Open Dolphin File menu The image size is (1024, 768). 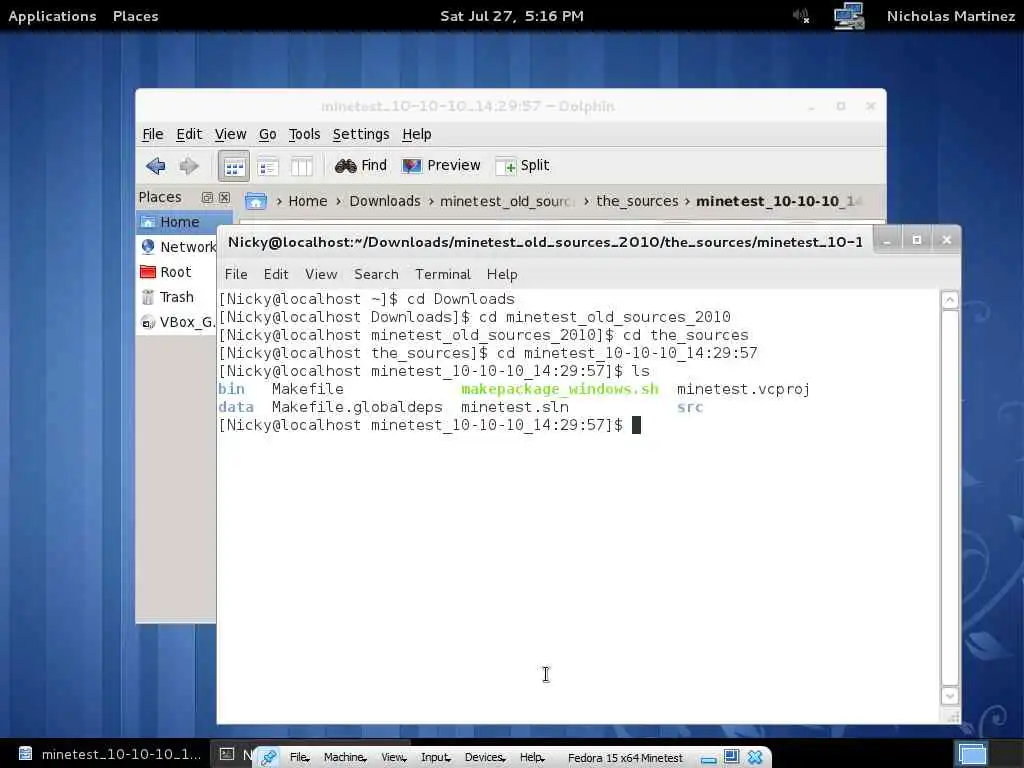[153, 135]
